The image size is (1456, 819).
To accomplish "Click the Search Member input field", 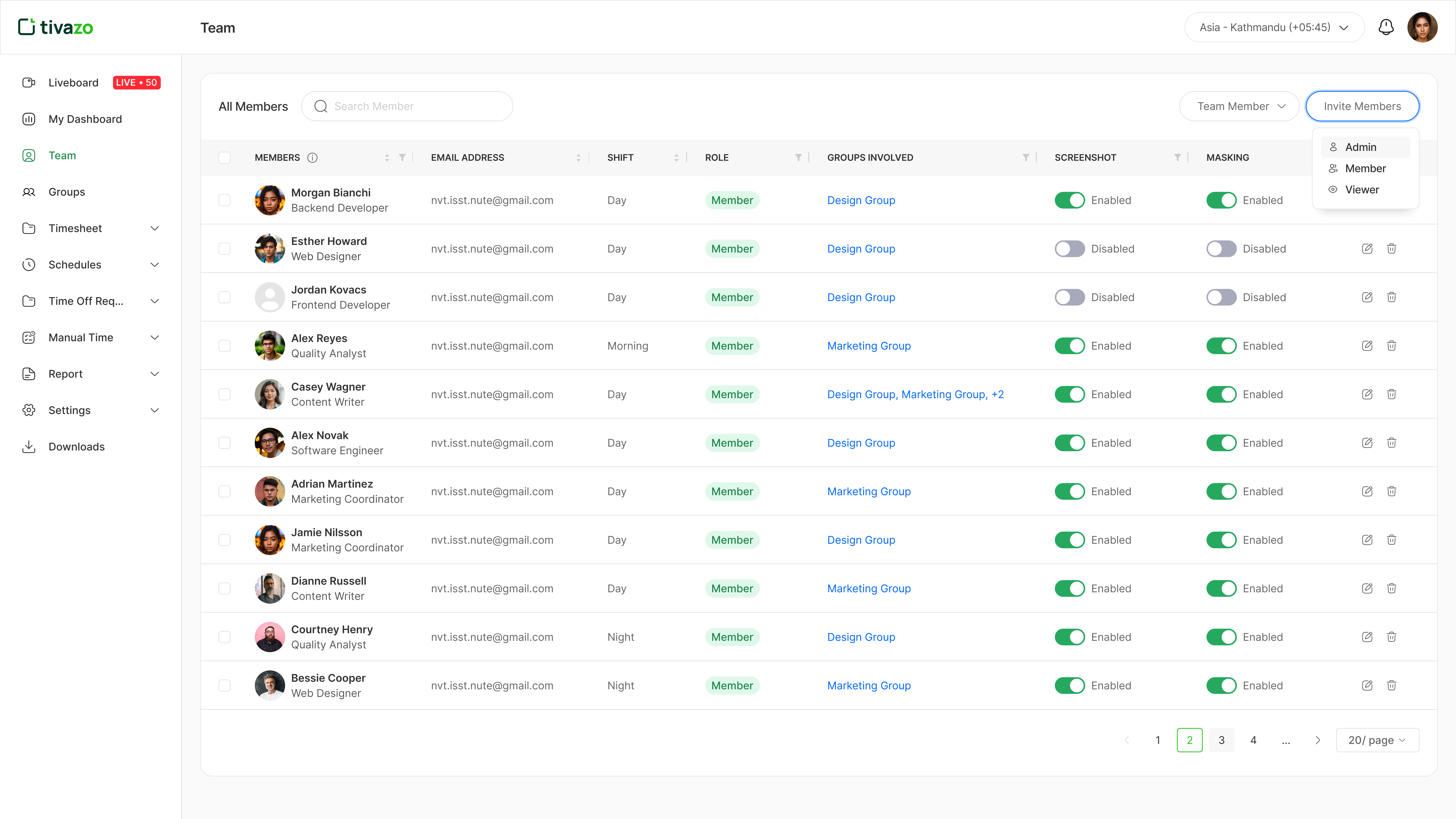I will click(407, 106).
